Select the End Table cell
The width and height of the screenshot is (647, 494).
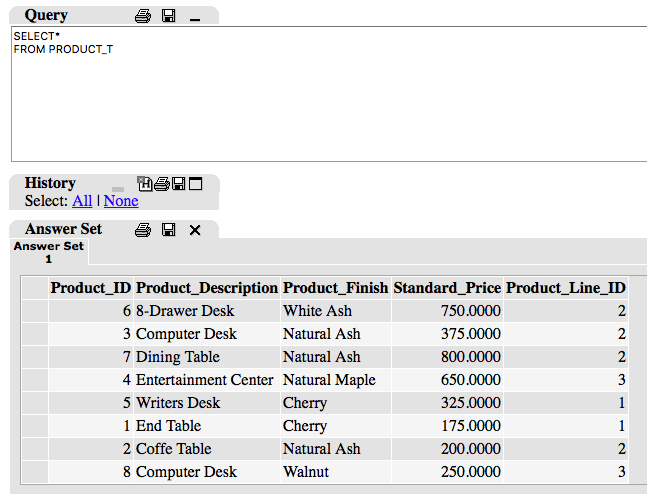[207, 426]
